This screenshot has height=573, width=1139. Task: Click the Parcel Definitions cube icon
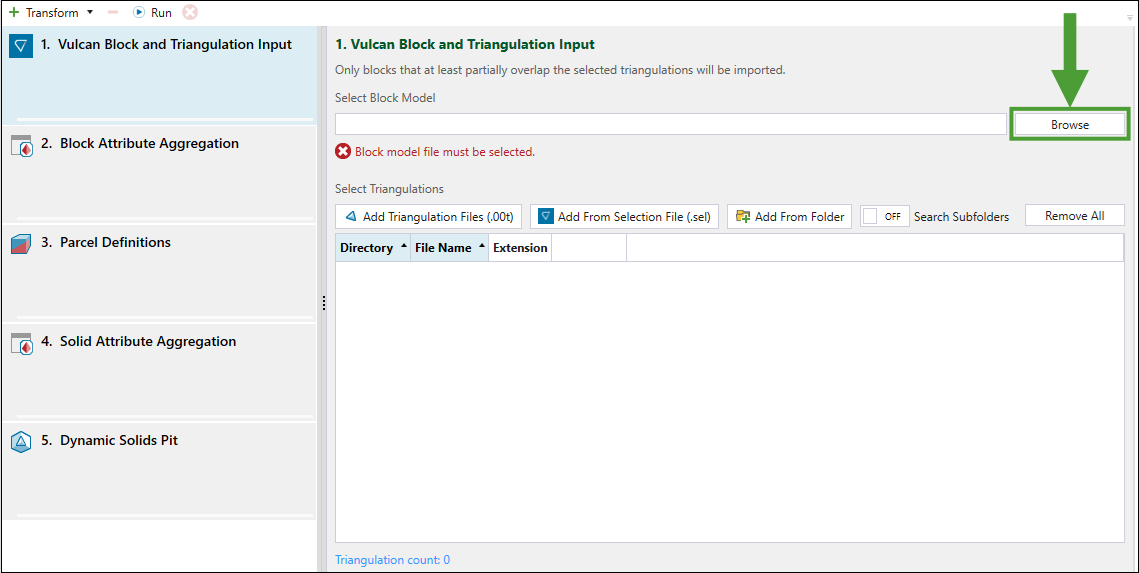pyautogui.click(x=21, y=244)
